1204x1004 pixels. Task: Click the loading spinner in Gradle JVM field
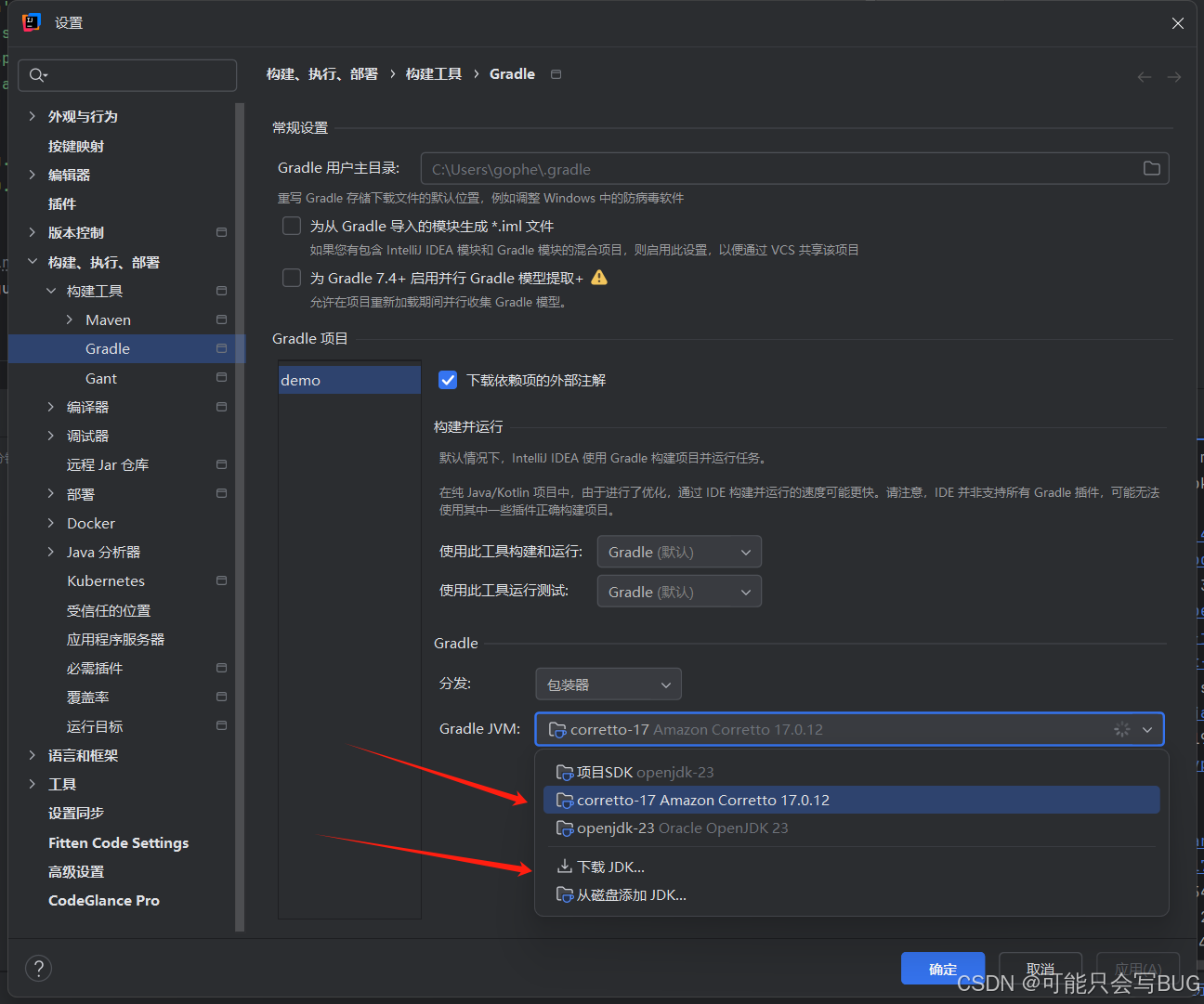(1122, 730)
